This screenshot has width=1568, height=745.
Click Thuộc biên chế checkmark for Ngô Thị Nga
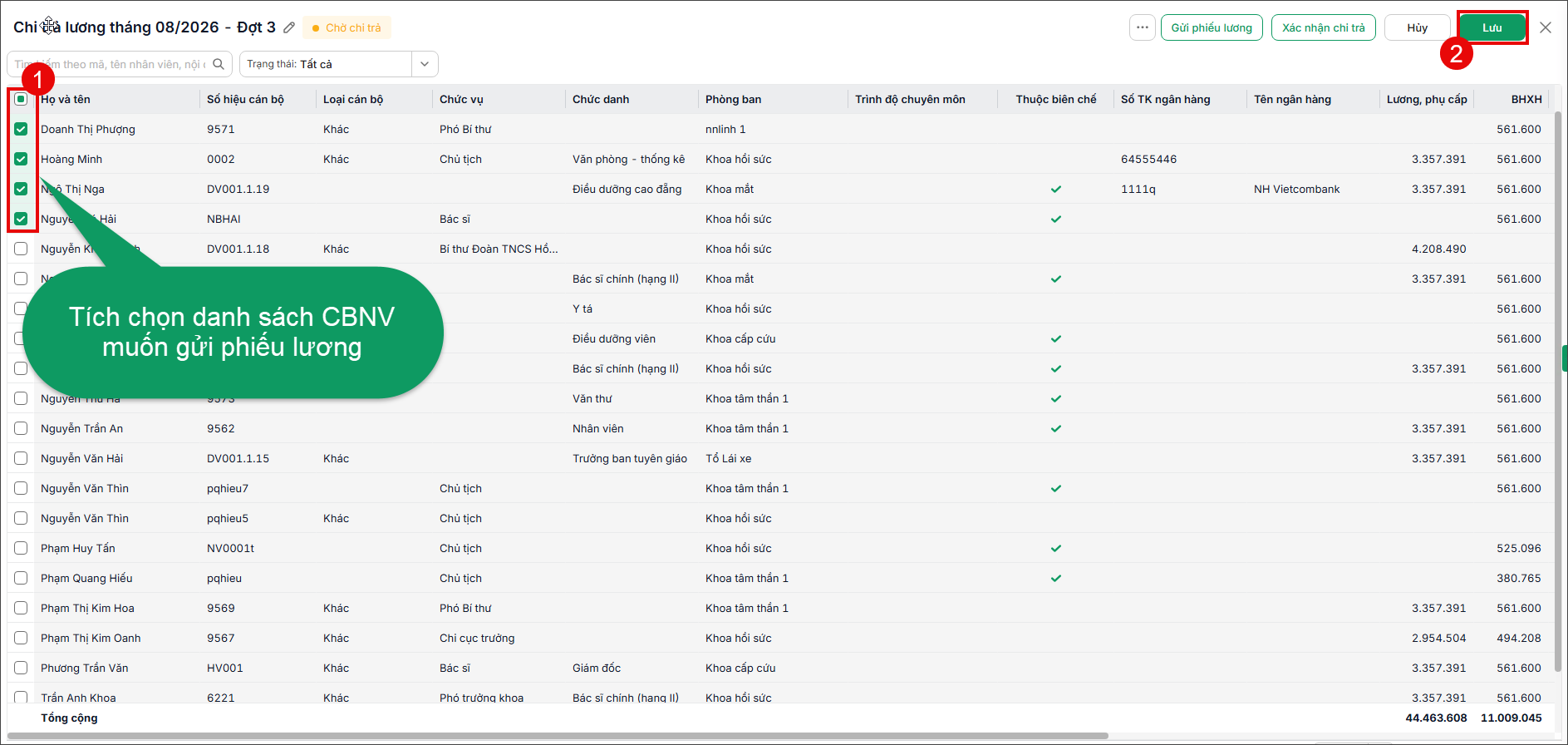tap(1056, 189)
